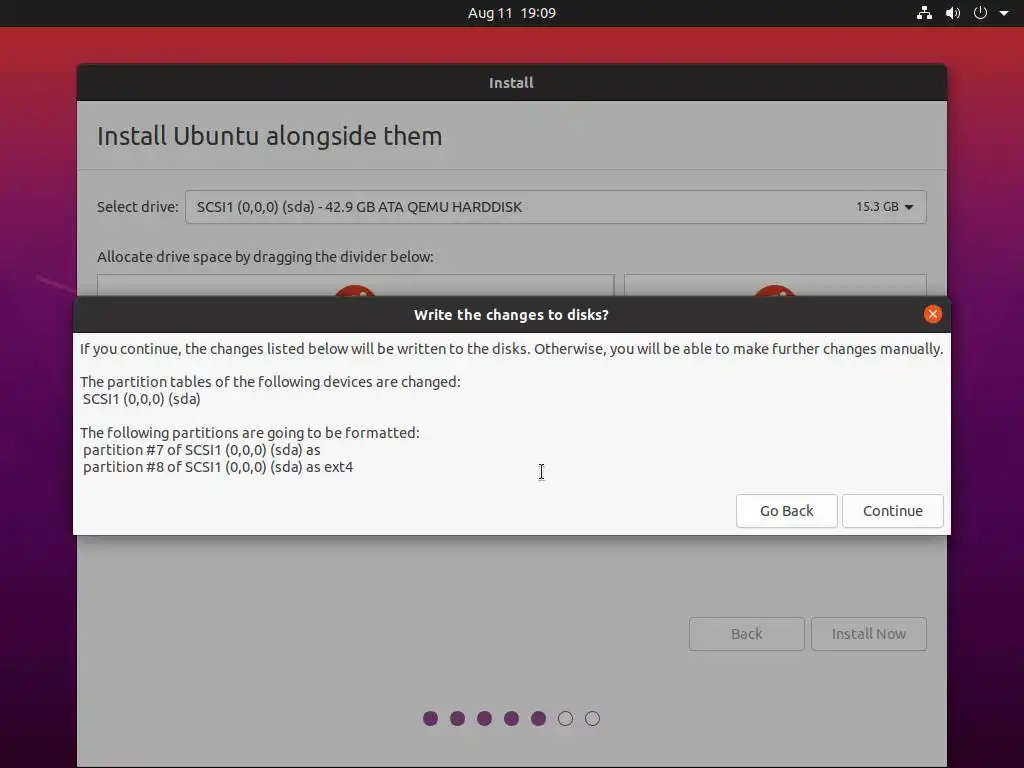
Task: Click the 'Write the changes to disks?' title
Action: pyautogui.click(x=511, y=315)
